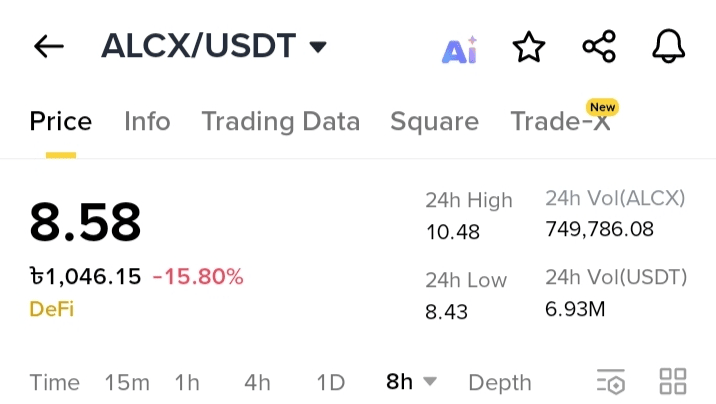Select the 15m chart interval

pos(127,382)
